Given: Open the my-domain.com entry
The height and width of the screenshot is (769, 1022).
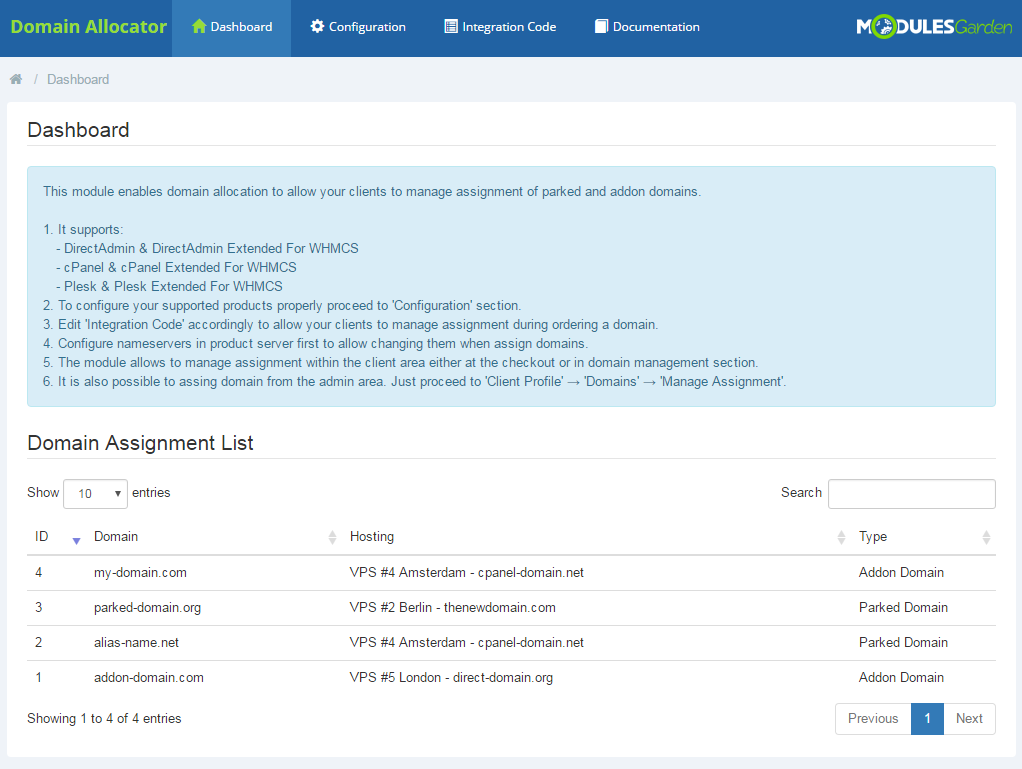Looking at the screenshot, I should [x=140, y=572].
